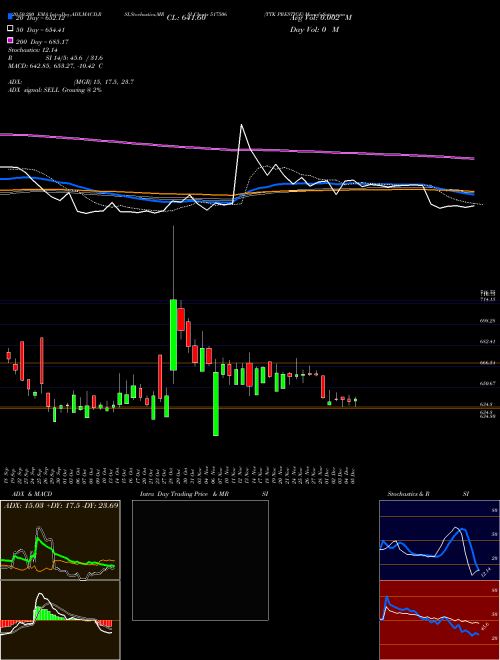Click the empty intraday price chart panel
This screenshot has width=500, height=660.
pos(200,560)
